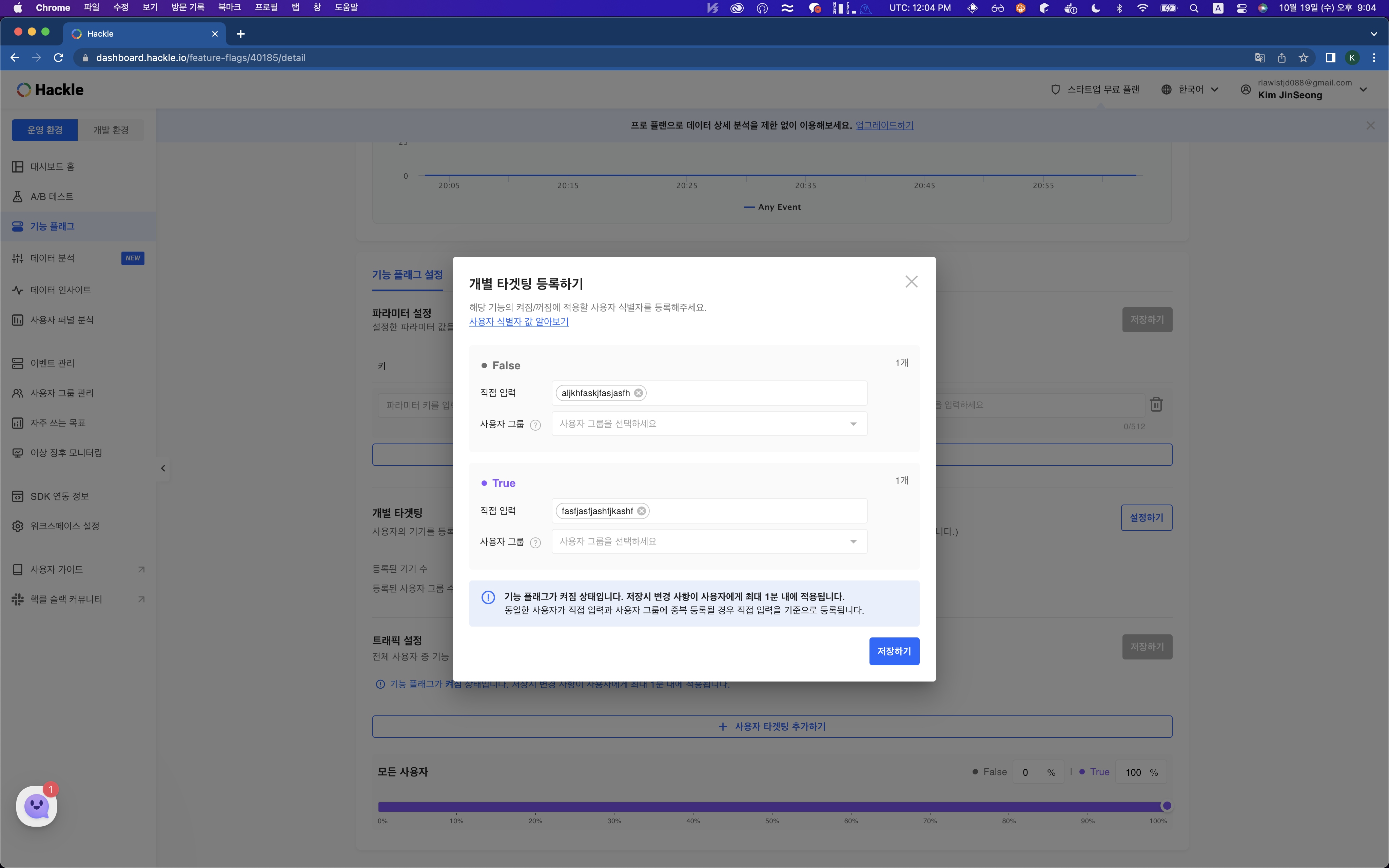The width and height of the screenshot is (1389, 868).
Task: Click the trash icon to delete parameter
Action: 1156,405
